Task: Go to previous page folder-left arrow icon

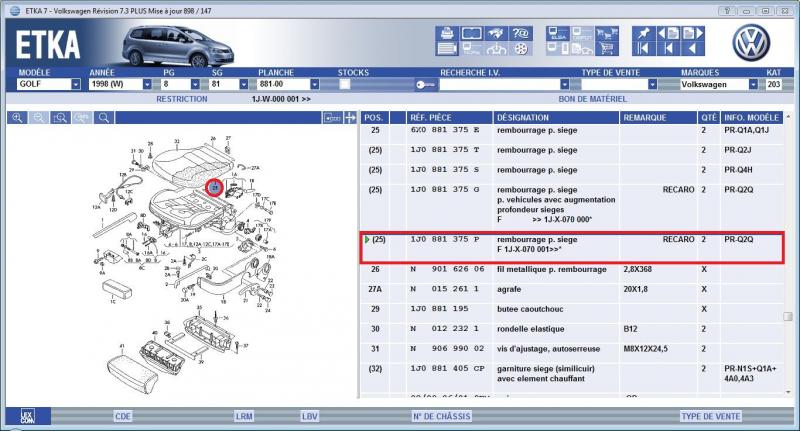Action: pos(668,33)
